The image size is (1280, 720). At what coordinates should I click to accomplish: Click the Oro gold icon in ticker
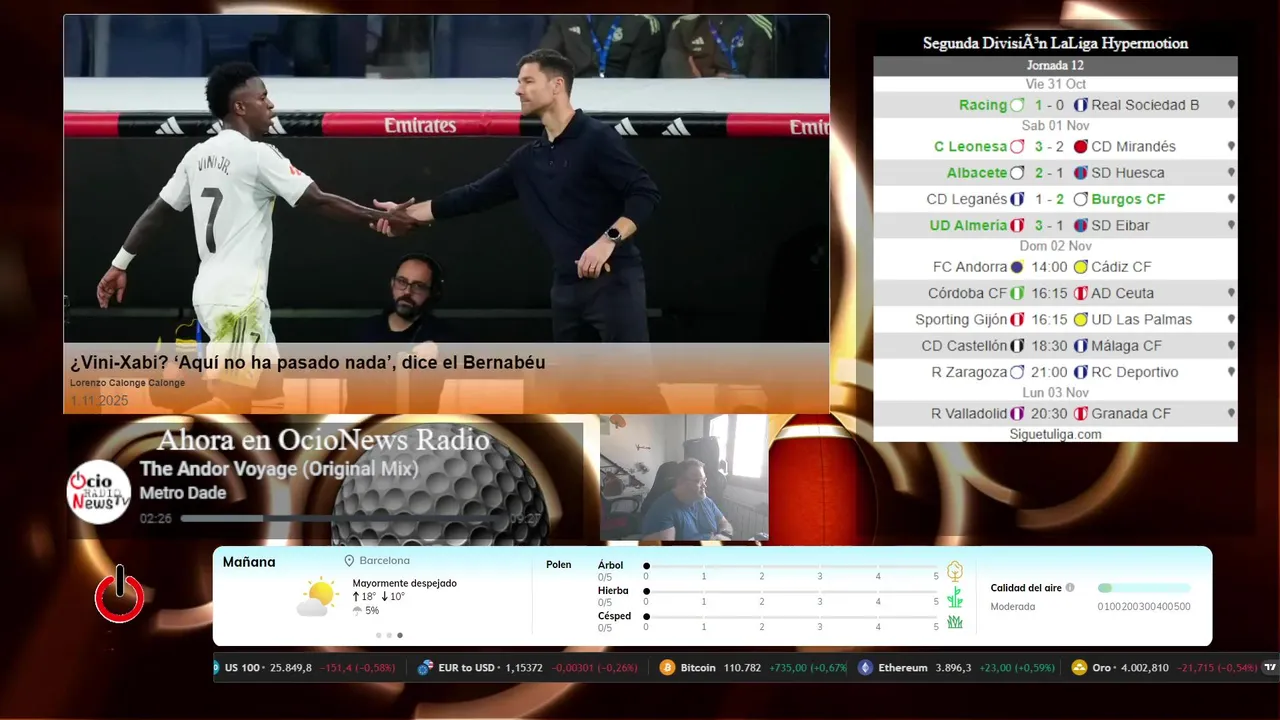1079,667
